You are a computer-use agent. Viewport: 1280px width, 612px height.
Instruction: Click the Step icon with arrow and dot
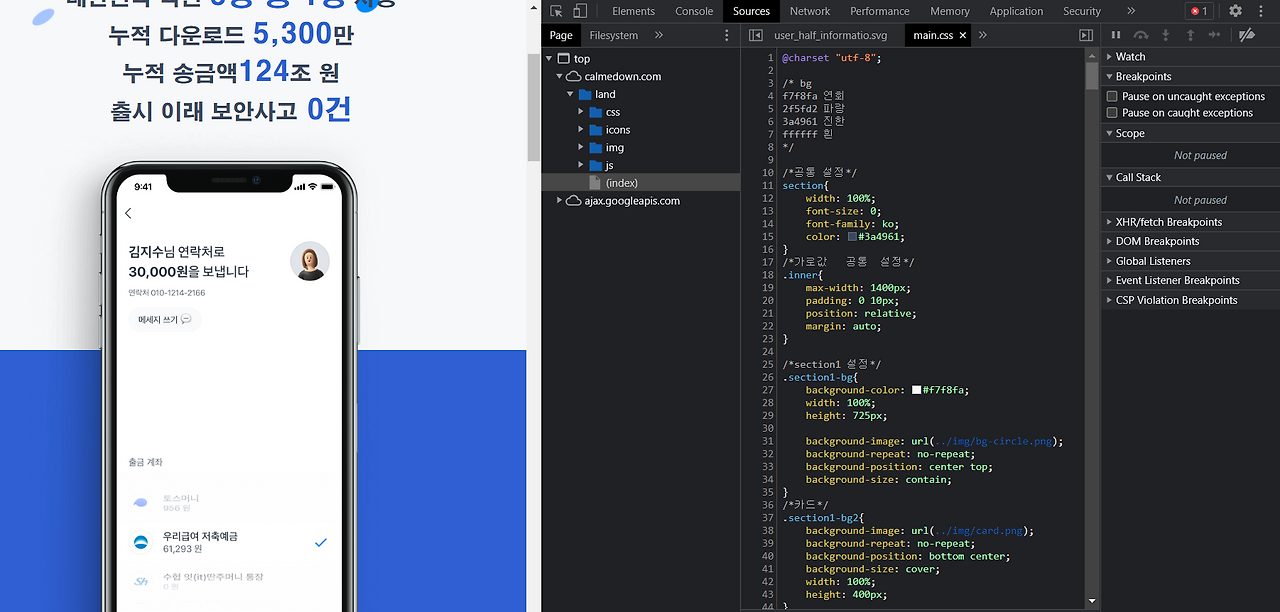pyautogui.click(x=1214, y=35)
